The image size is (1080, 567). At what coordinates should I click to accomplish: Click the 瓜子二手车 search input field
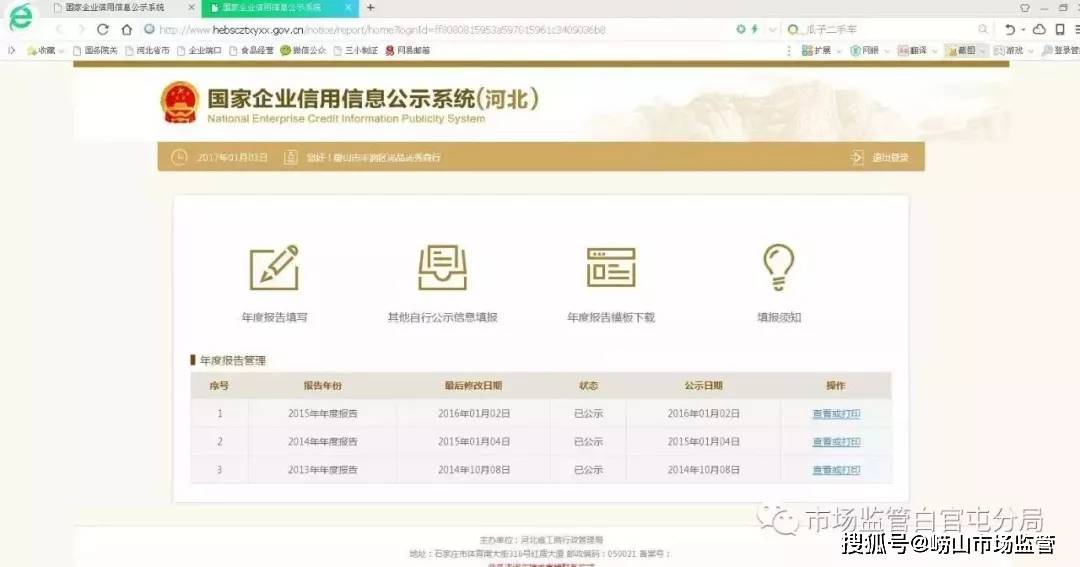pos(880,30)
